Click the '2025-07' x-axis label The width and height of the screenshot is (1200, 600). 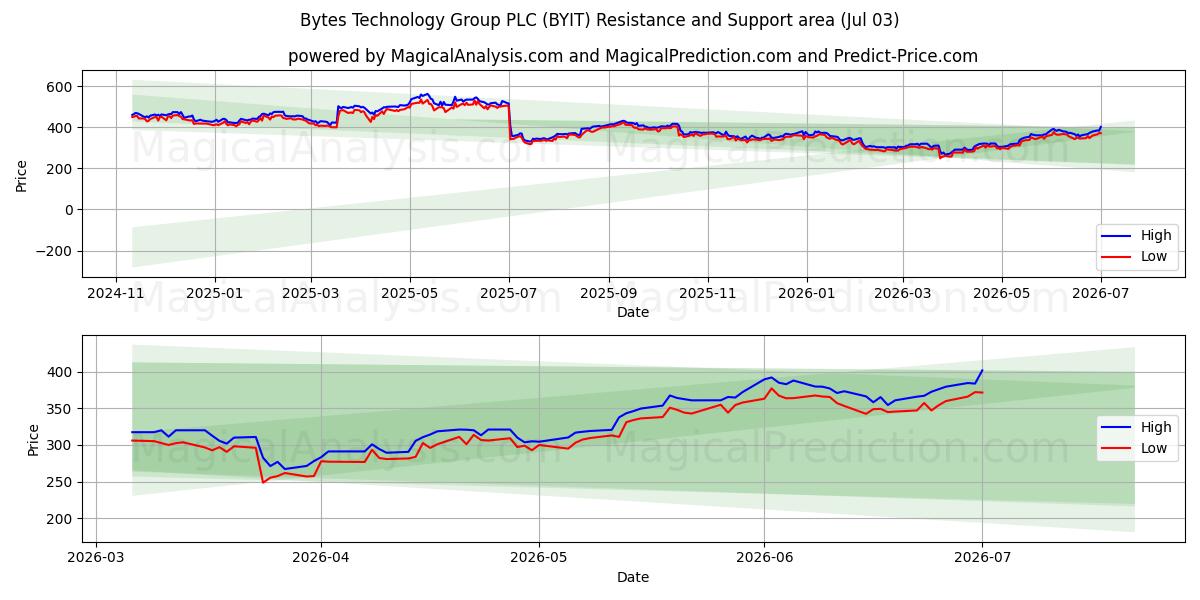(x=508, y=293)
